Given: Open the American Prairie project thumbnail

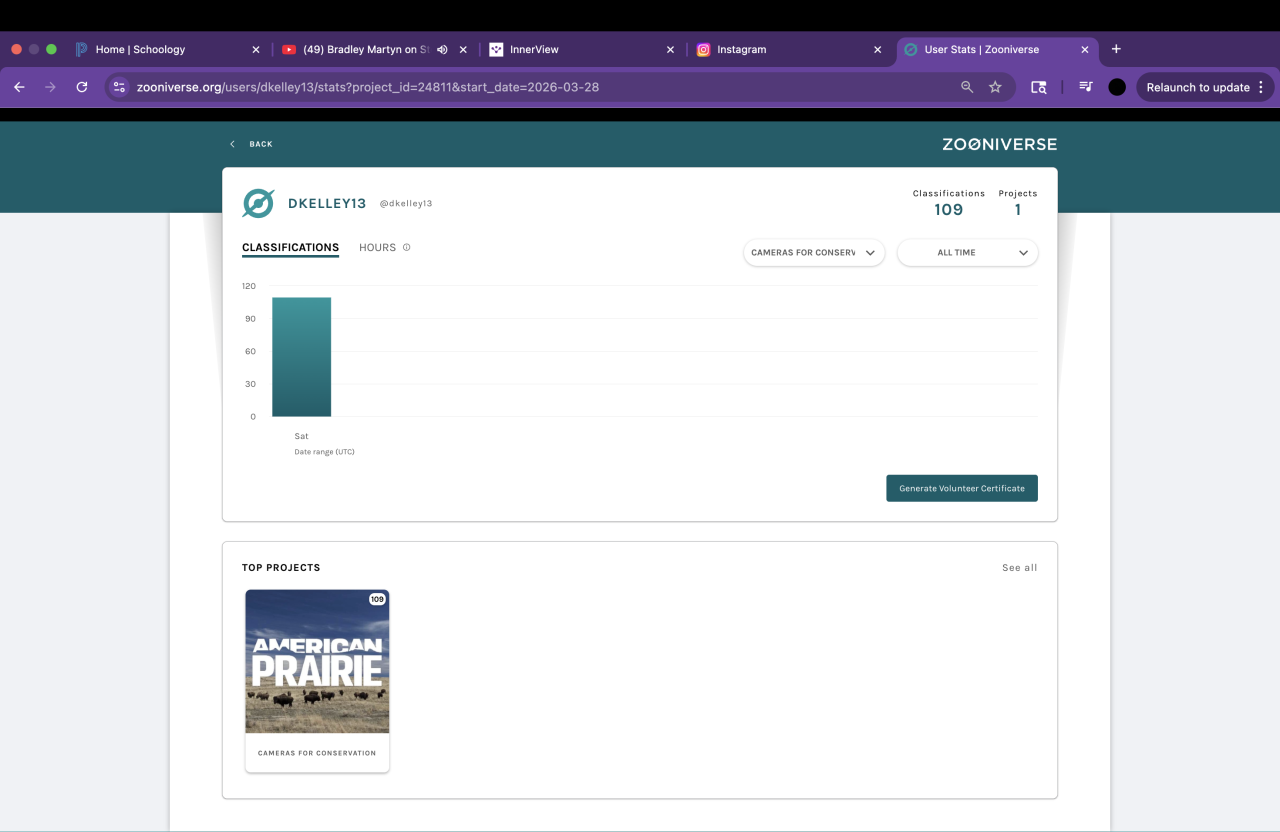Looking at the screenshot, I should (317, 661).
